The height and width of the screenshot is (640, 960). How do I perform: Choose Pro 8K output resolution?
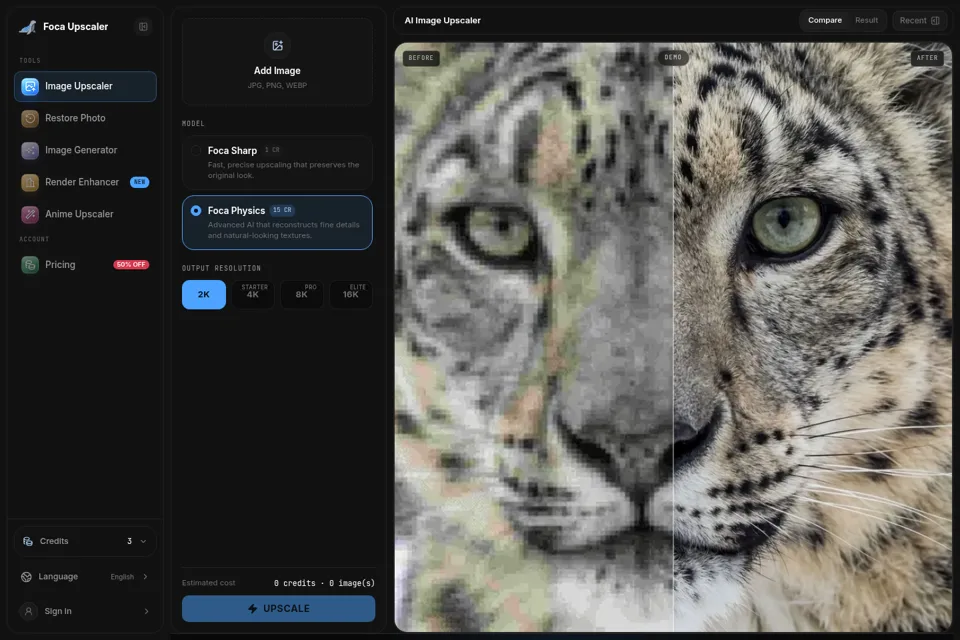pos(302,295)
